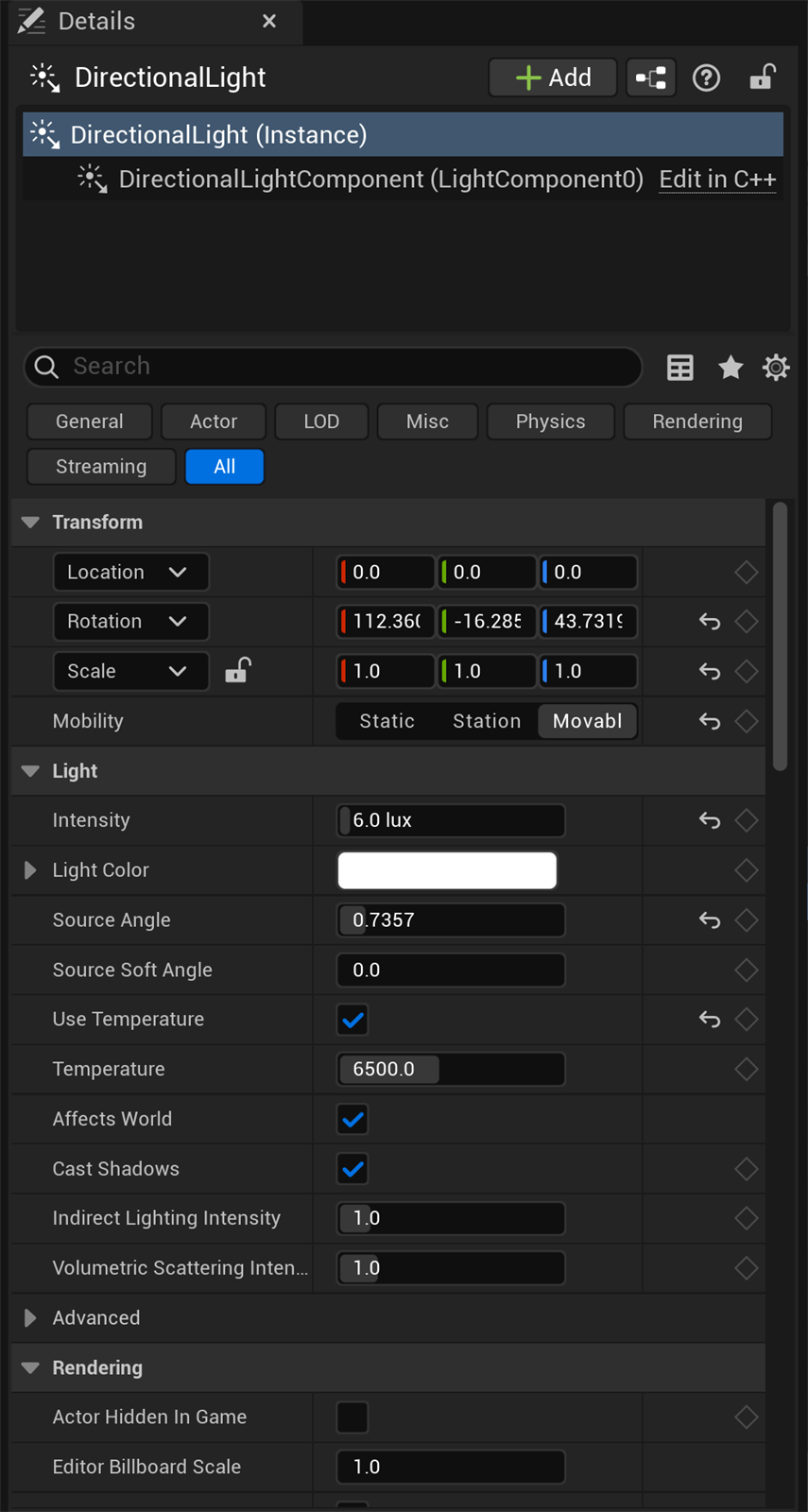Screen dimensions: 808x1512
Task: Uncheck the Use Temperature checkbox
Action: (352, 1020)
